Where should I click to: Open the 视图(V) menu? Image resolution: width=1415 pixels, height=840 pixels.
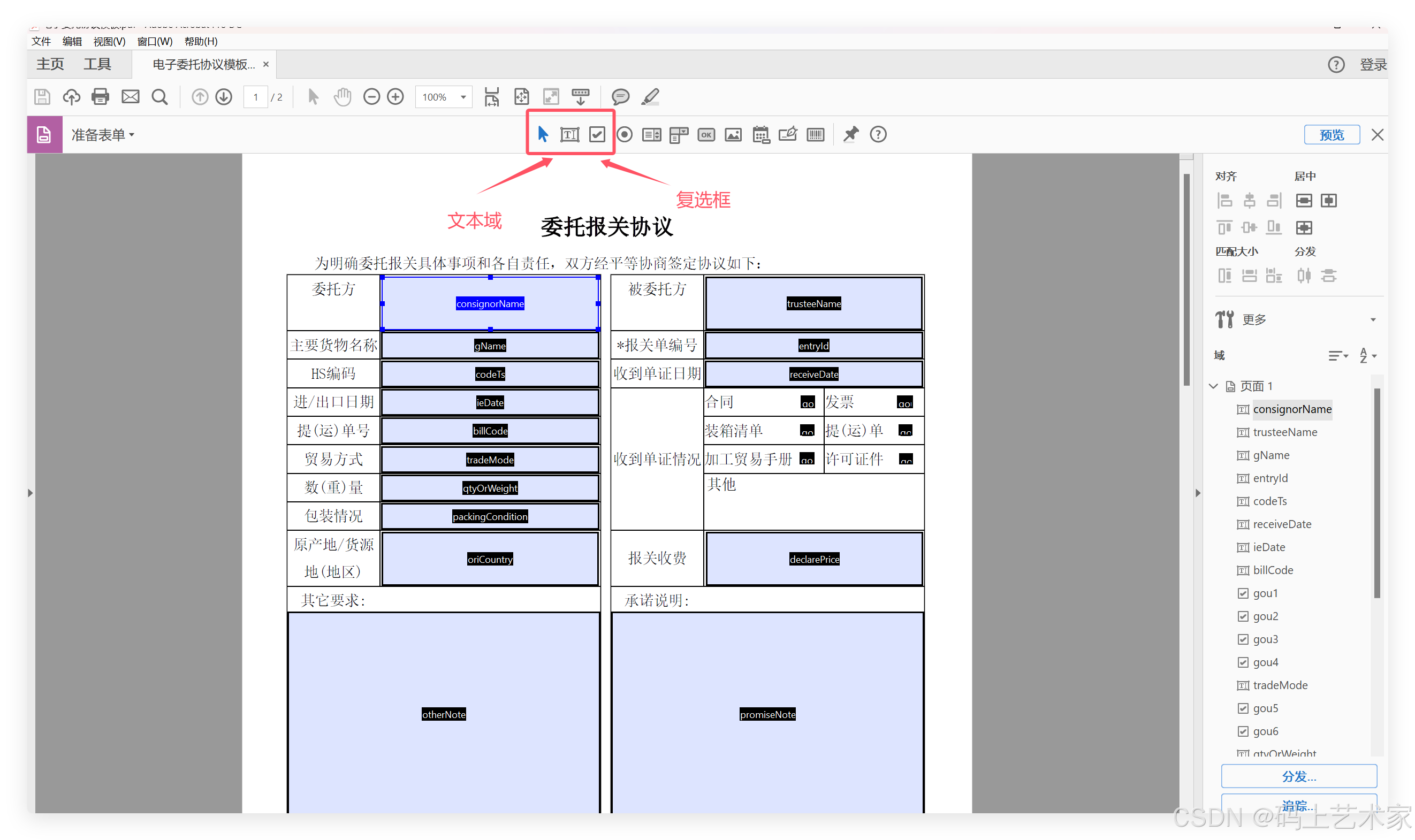[109, 41]
